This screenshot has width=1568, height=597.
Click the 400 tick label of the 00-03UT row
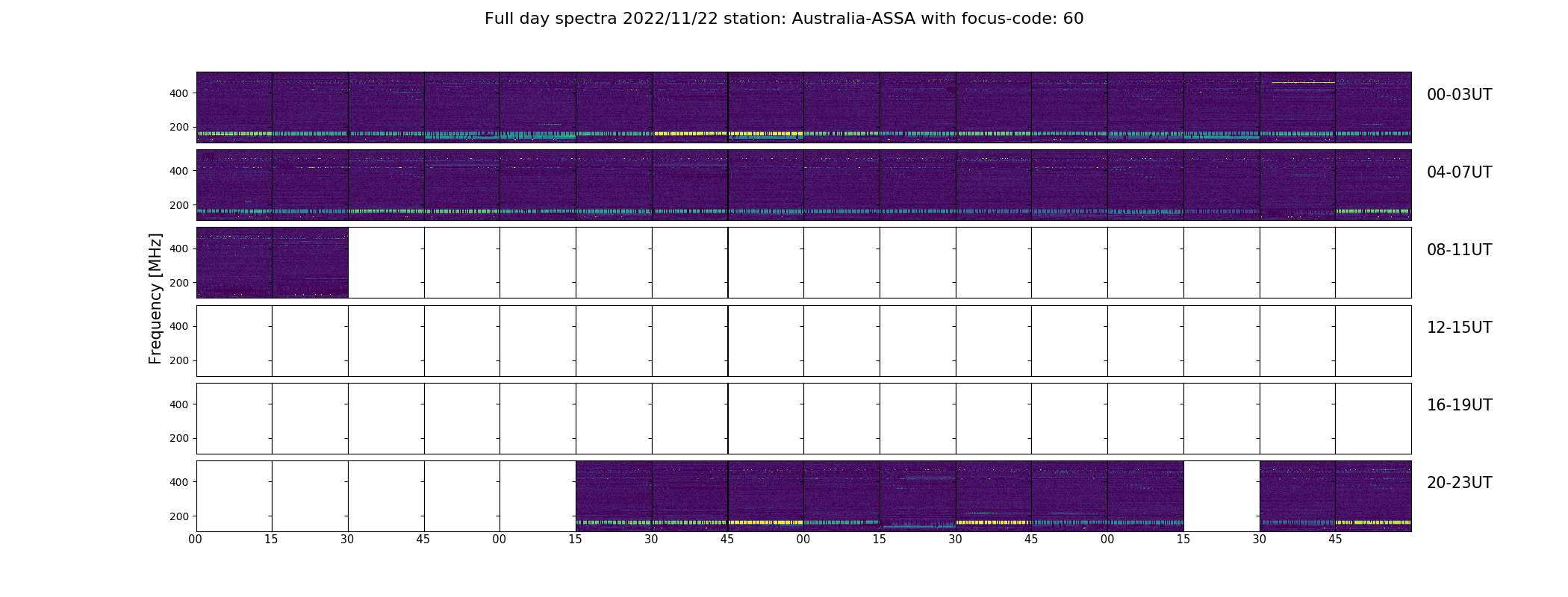pyautogui.click(x=179, y=93)
